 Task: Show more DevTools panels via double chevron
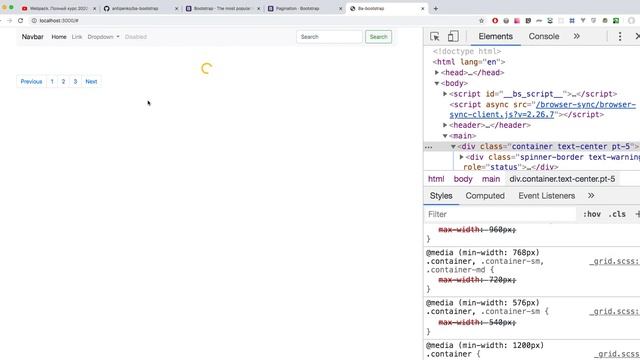tap(576, 36)
